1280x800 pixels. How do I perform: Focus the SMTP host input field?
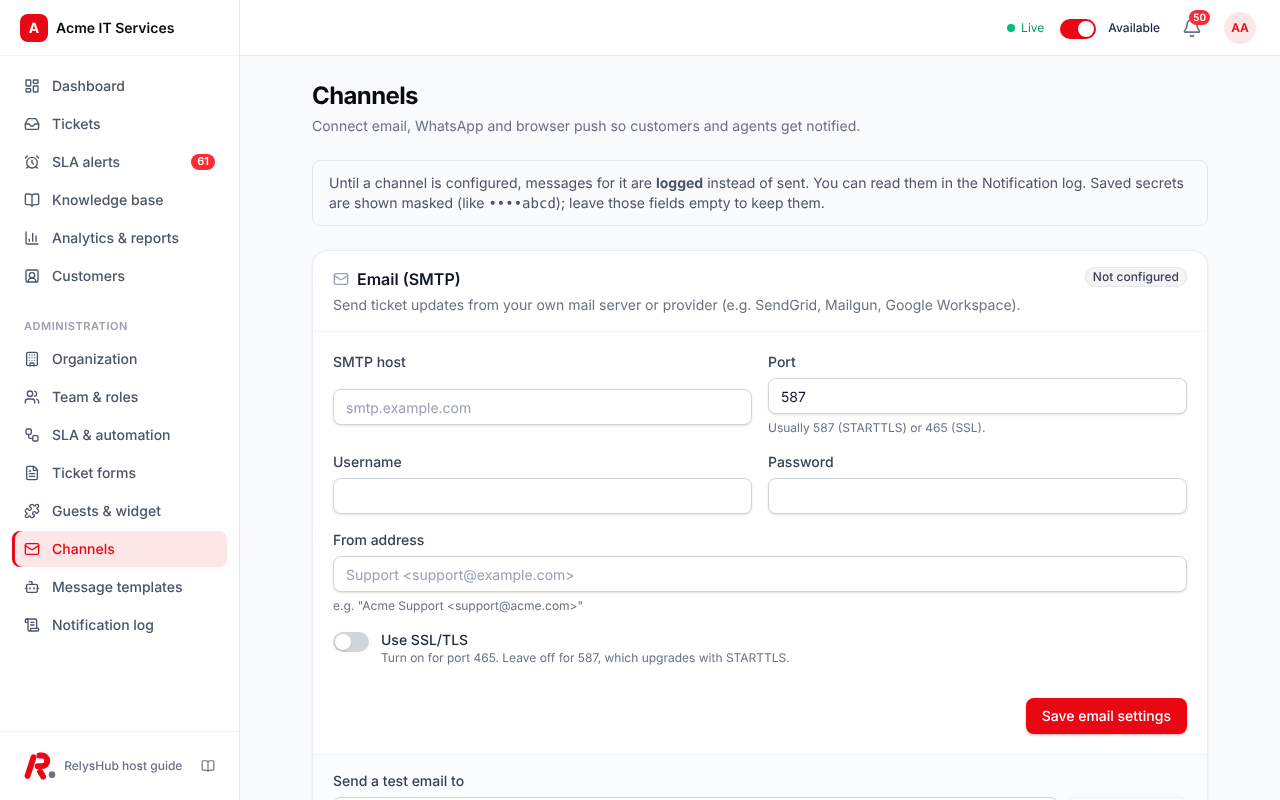pos(542,408)
